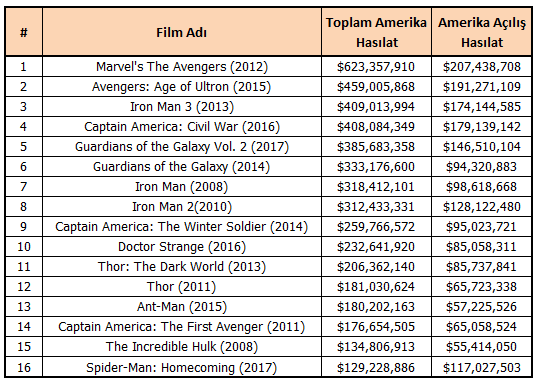Select the Iron Man (2008) cell
538x382 pixels.
click(182, 186)
